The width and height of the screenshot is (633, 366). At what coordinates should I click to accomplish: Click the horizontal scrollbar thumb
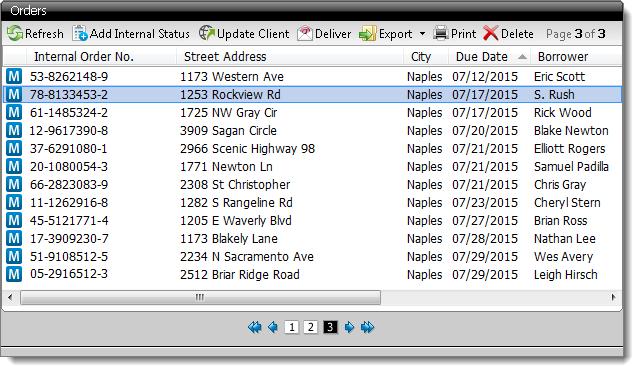click(x=200, y=298)
